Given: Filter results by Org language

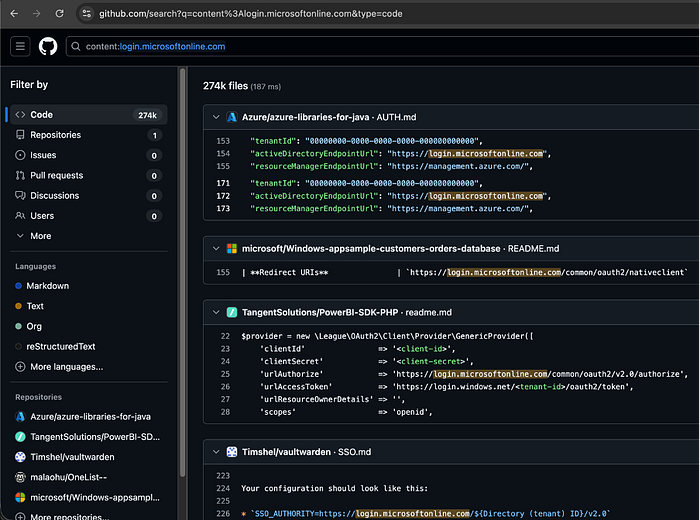Looking at the screenshot, I should point(35,326).
